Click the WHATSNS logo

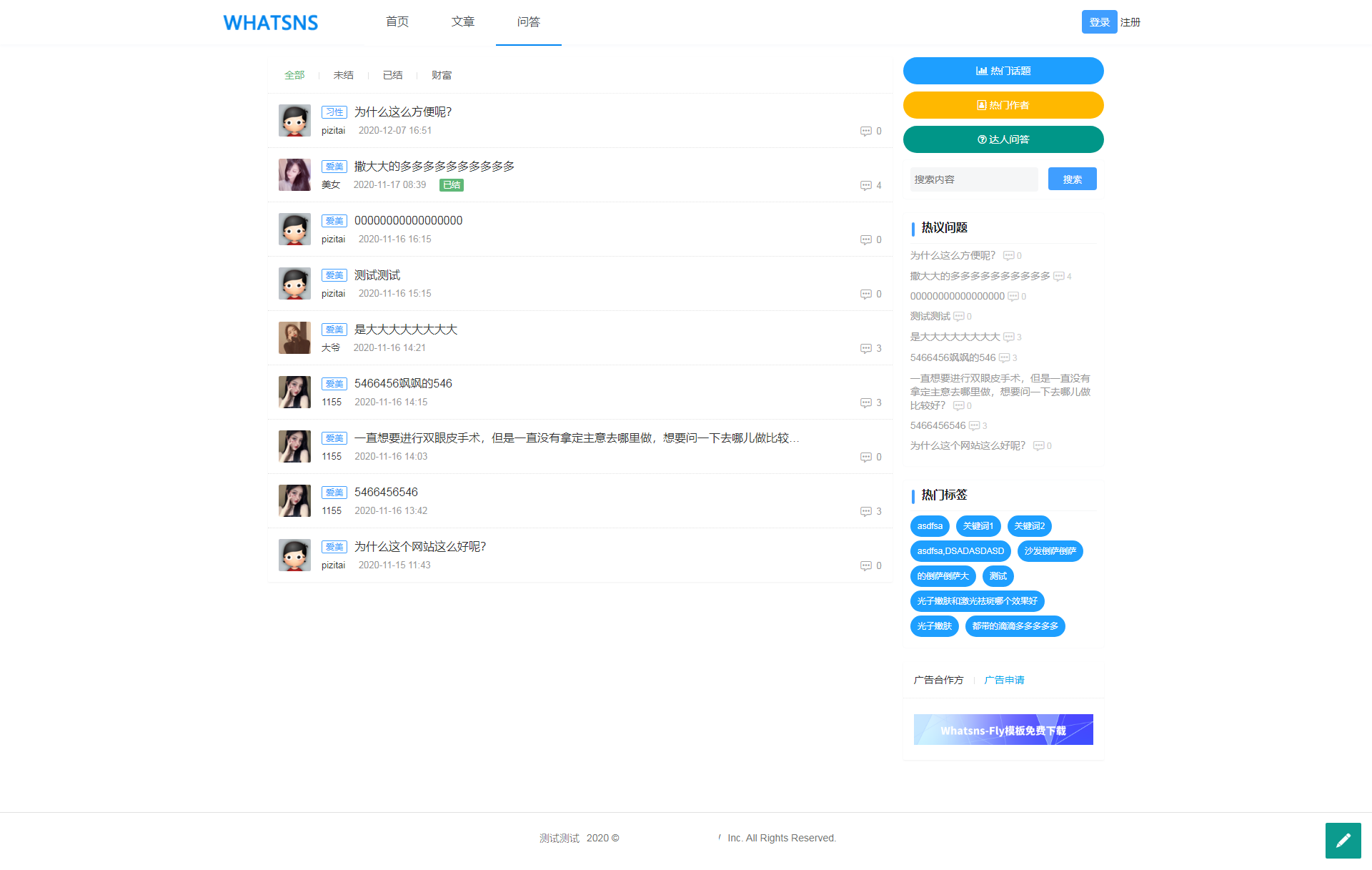coord(271,22)
